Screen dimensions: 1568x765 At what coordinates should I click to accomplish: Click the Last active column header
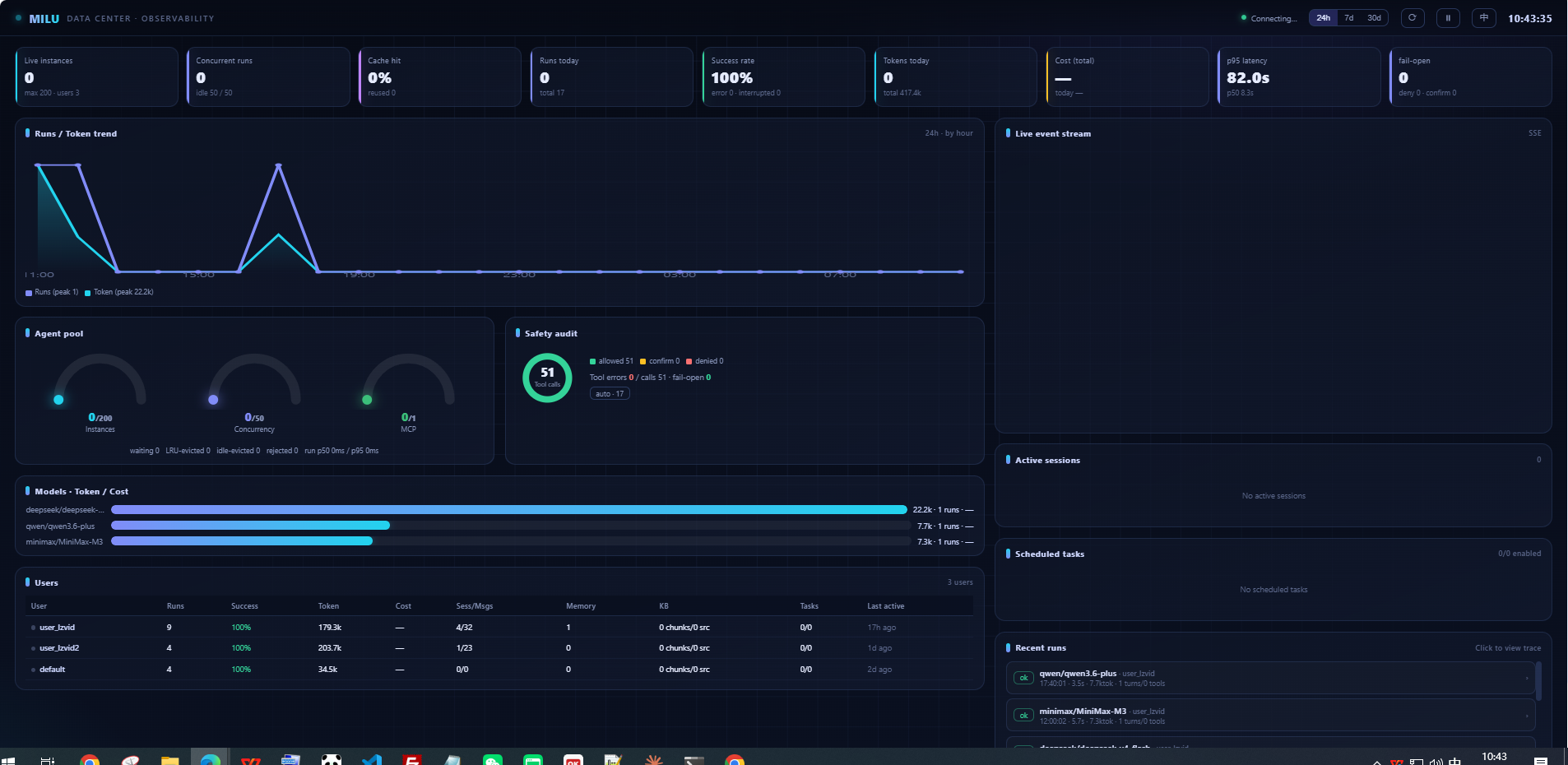(885, 606)
